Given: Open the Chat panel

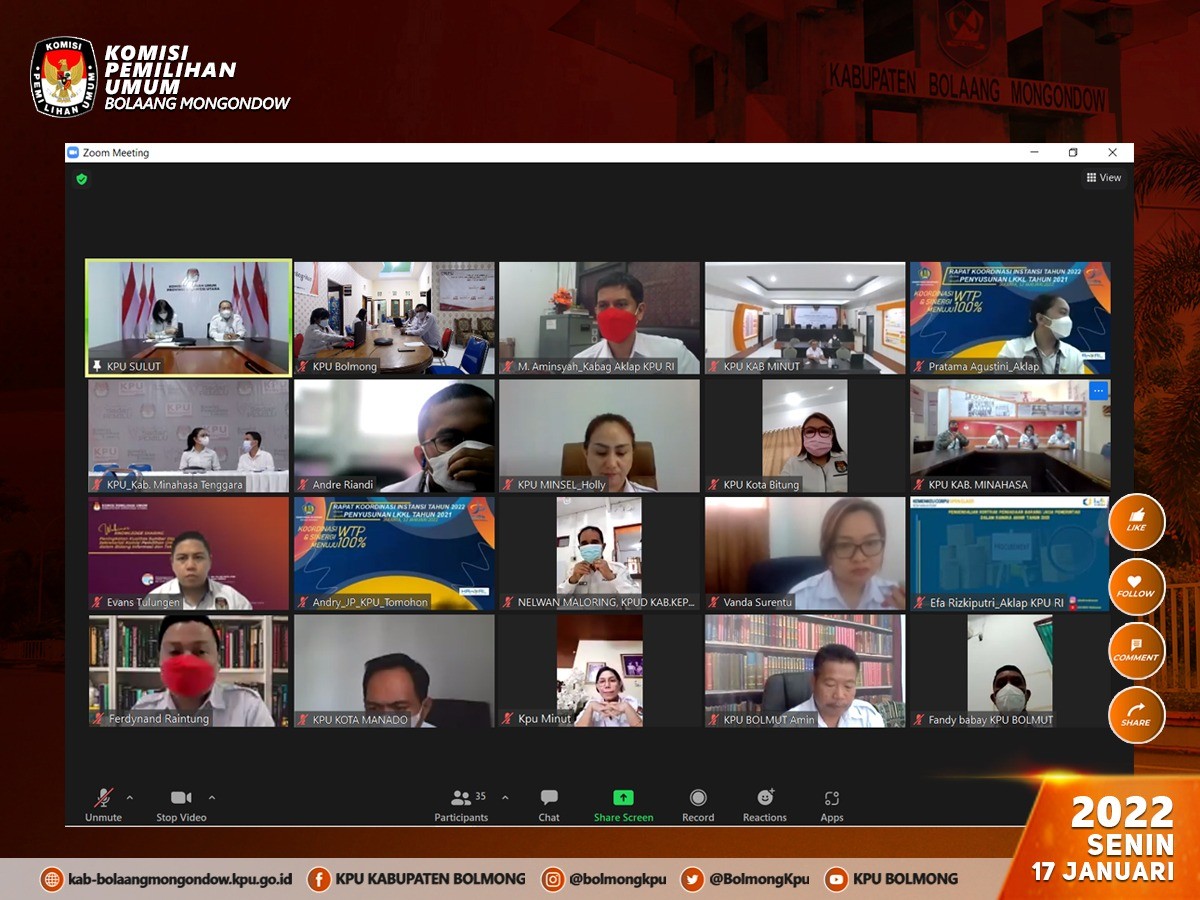Looking at the screenshot, I should pyautogui.click(x=549, y=798).
